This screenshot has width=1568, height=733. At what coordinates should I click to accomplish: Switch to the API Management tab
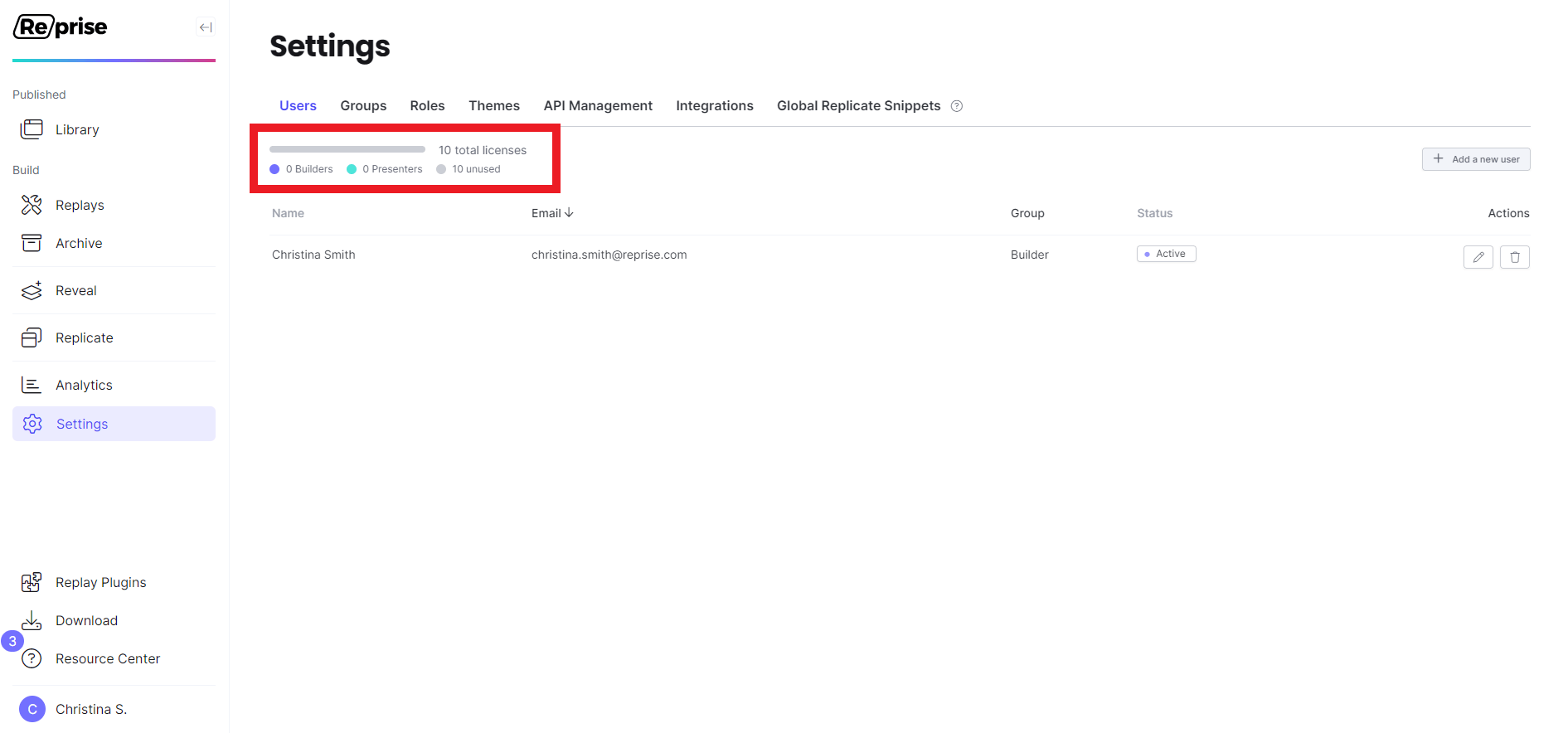point(598,106)
